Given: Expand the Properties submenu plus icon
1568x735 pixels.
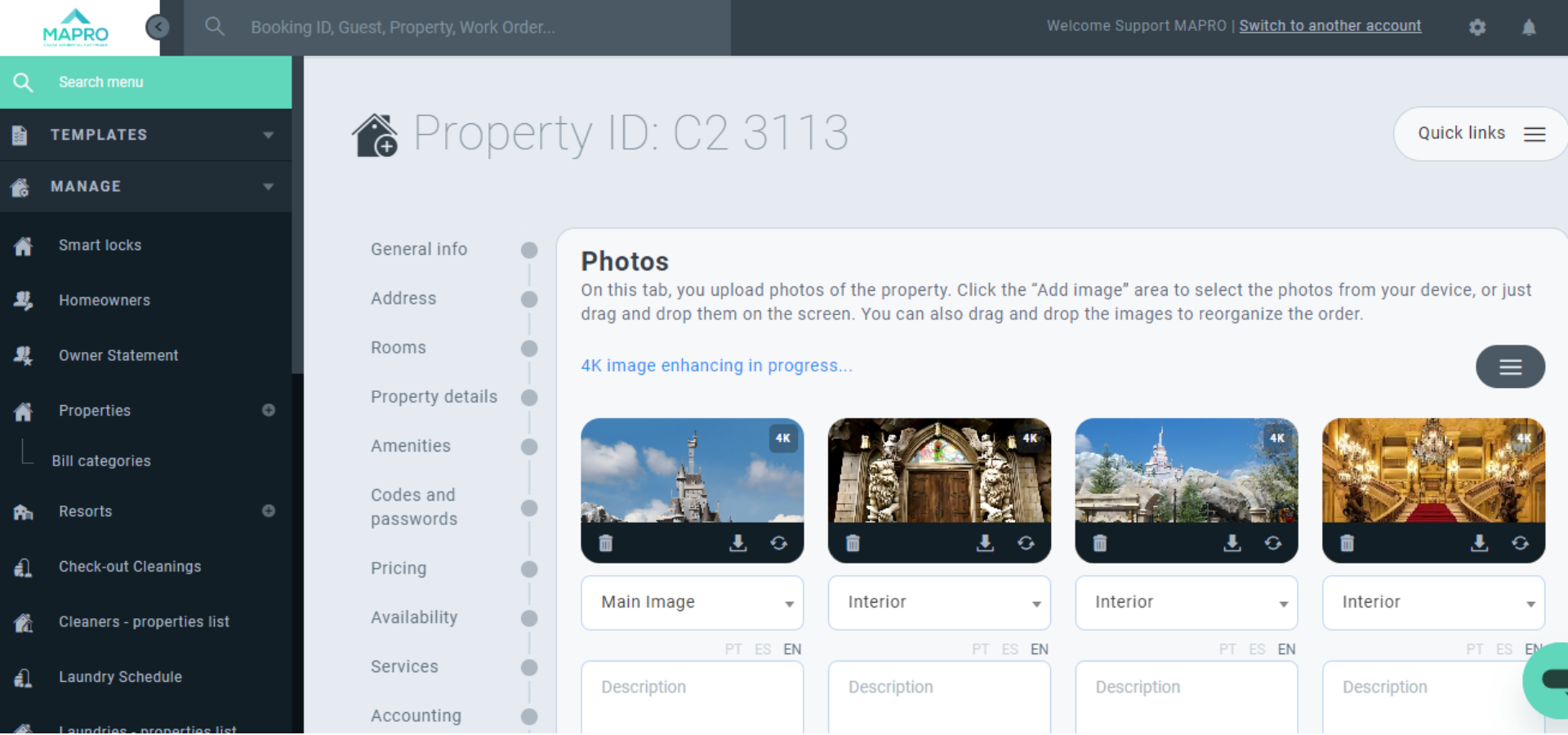Looking at the screenshot, I should [x=269, y=410].
